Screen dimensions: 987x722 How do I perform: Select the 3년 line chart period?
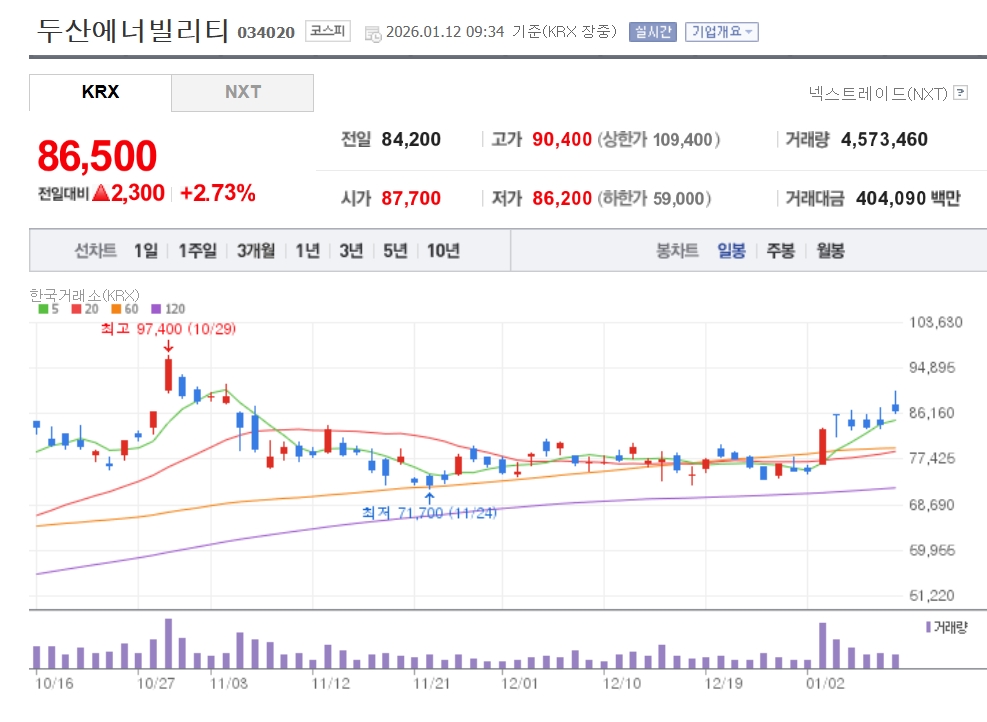point(351,251)
